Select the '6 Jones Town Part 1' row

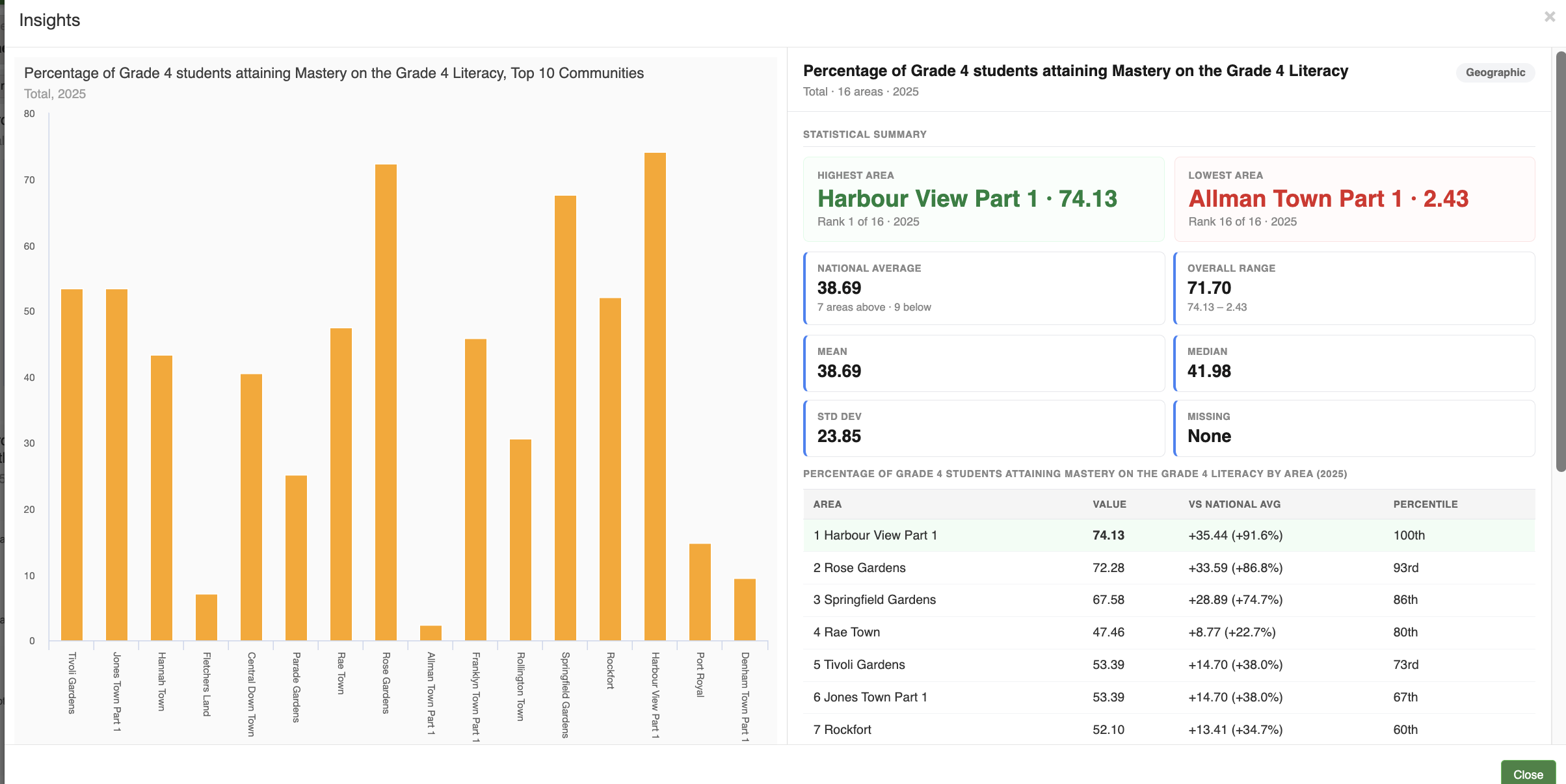[1169, 698]
